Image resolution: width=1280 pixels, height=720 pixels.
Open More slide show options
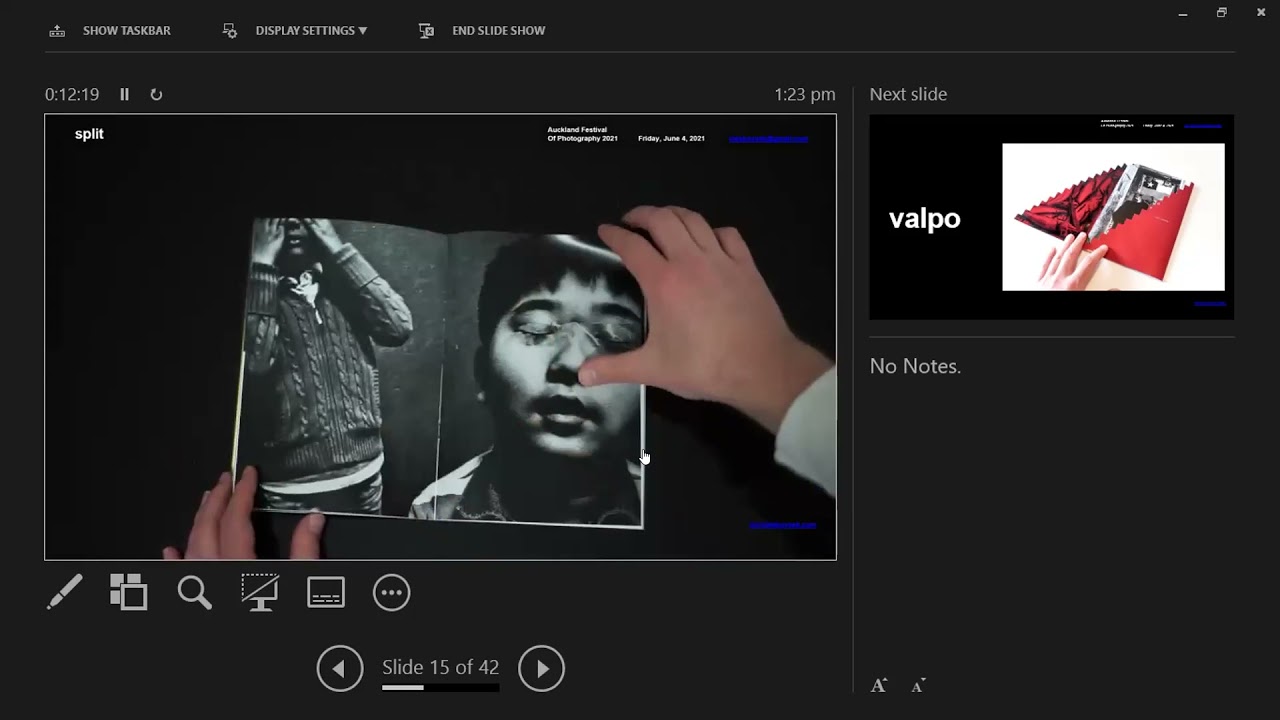tap(391, 592)
